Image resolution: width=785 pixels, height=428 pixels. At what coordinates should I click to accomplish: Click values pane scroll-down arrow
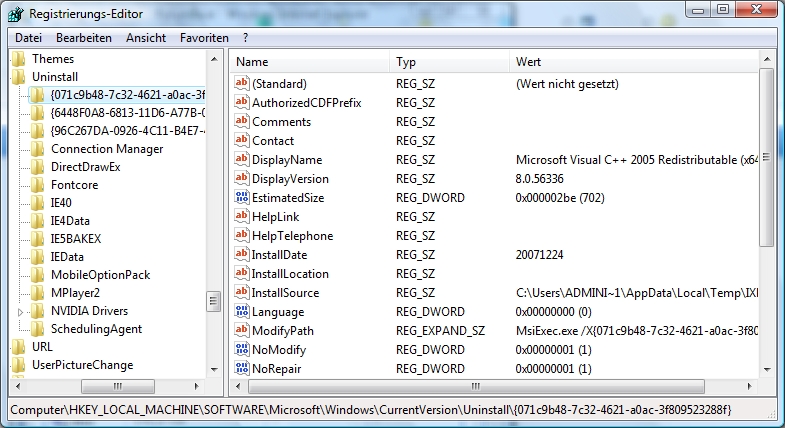pyautogui.click(x=766, y=370)
